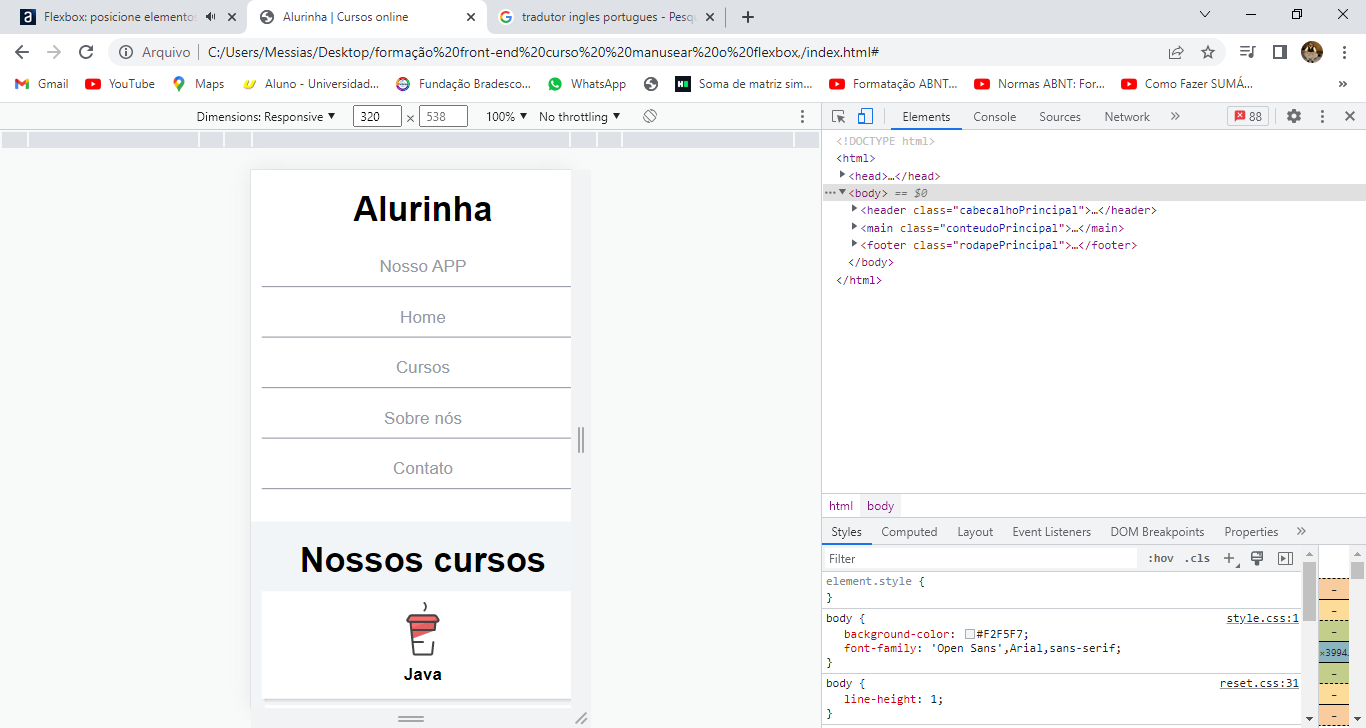Expand the head element node
This screenshot has height=728, width=1366.
[842, 175]
